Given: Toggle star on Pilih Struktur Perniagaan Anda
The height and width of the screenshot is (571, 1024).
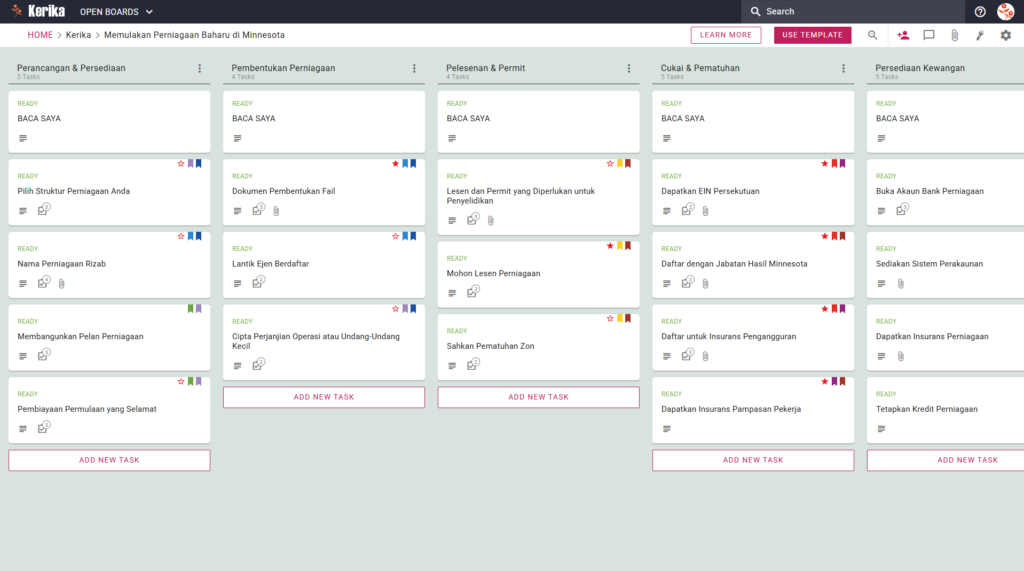Looking at the screenshot, I should pos(181,163).
